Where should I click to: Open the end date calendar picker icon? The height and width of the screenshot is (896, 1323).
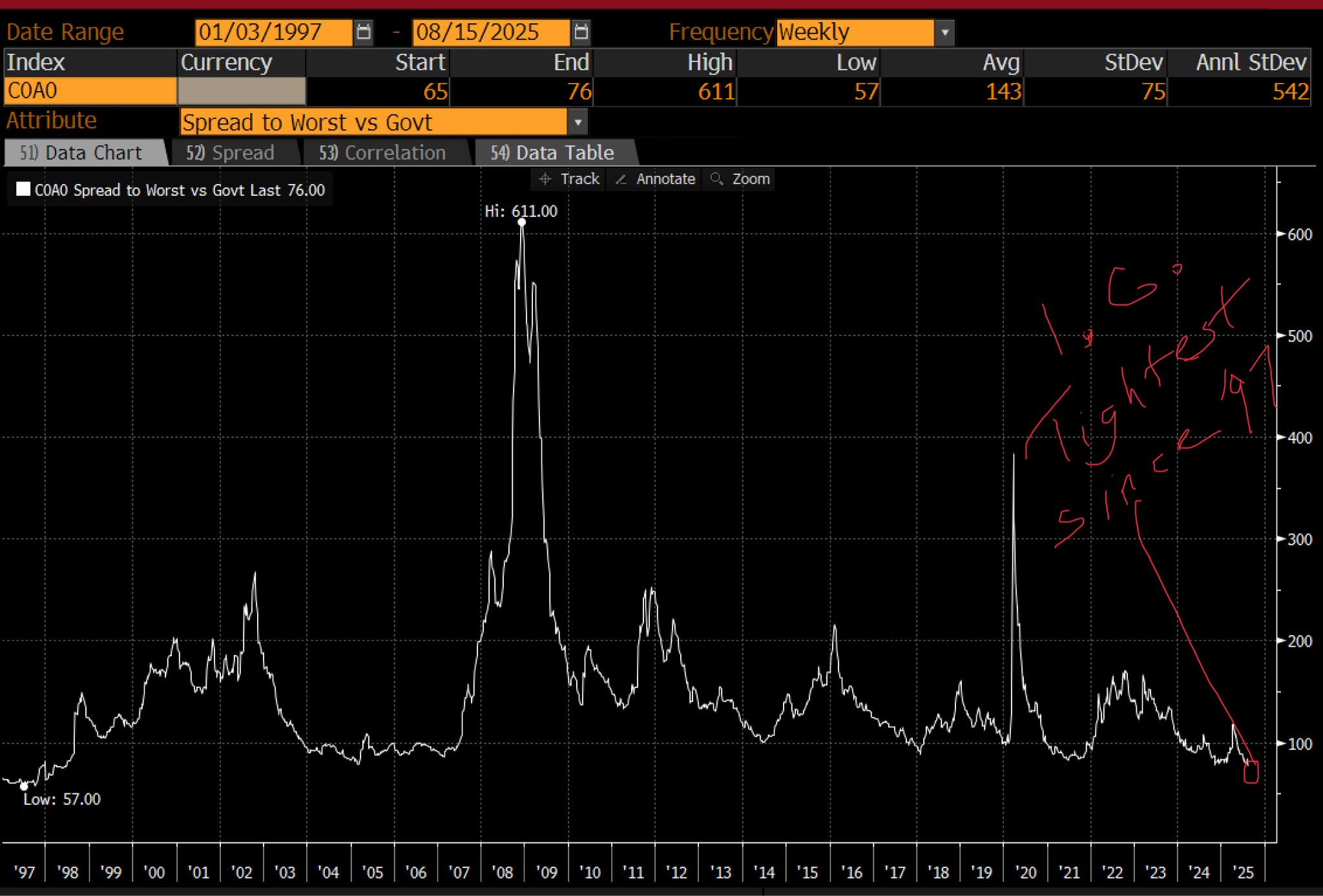tap(581, 32)
